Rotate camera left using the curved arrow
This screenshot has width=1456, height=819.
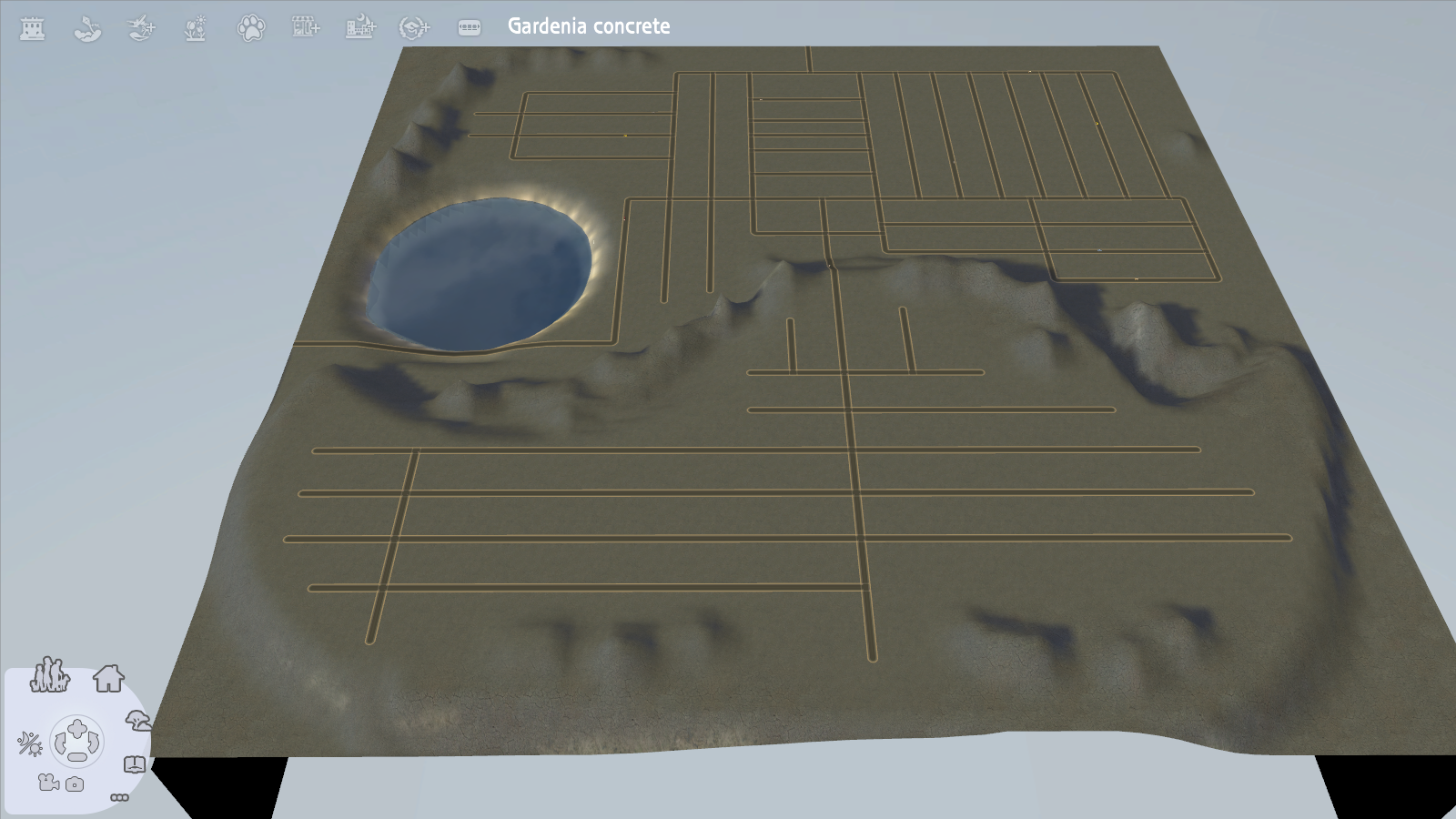coord(60,743)
